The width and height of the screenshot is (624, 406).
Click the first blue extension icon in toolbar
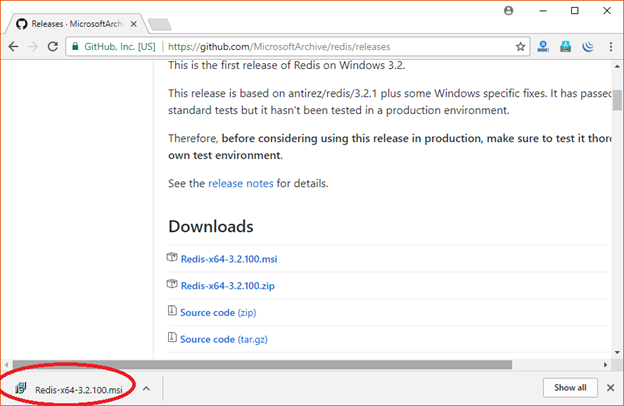coord(544,46)
